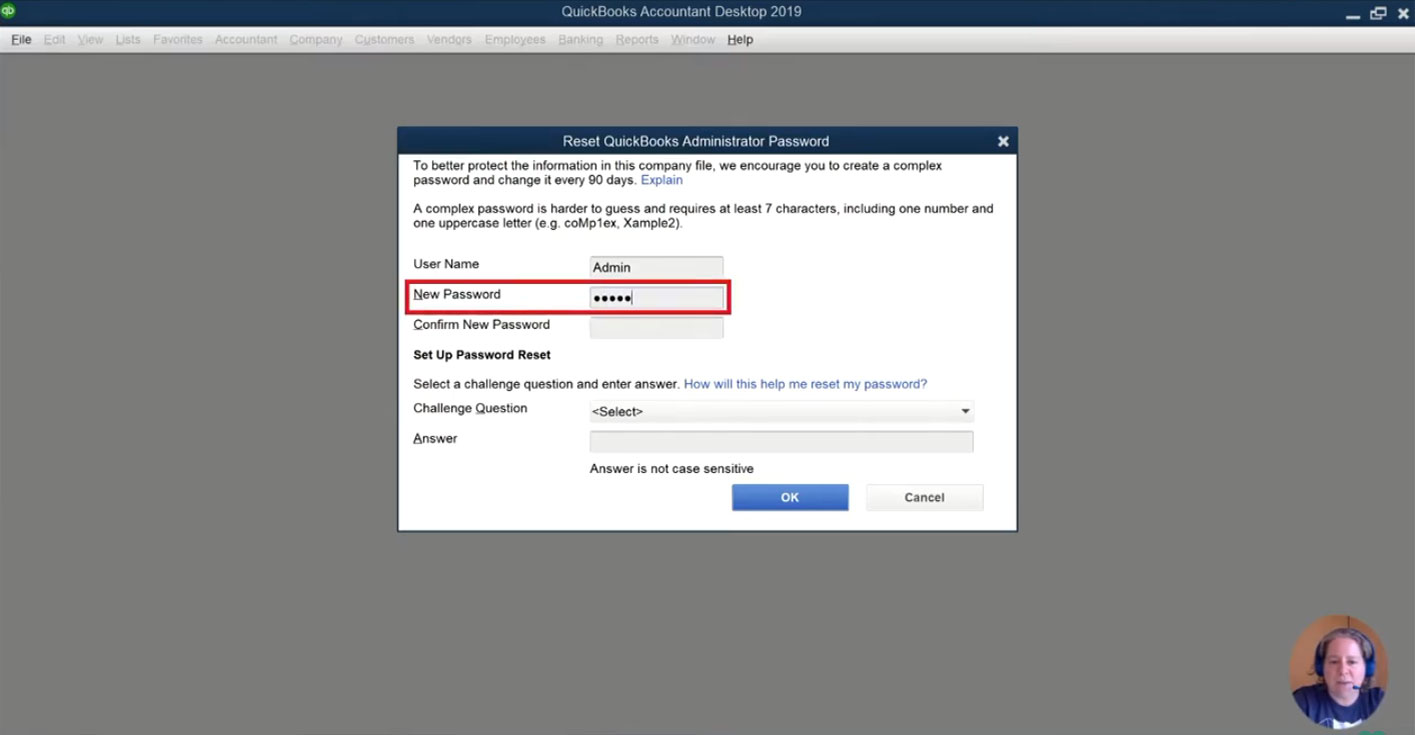The image size is (1415, 735).
Task: Close the Reset Administrator Password dialog
Action: coord(1003,141)
